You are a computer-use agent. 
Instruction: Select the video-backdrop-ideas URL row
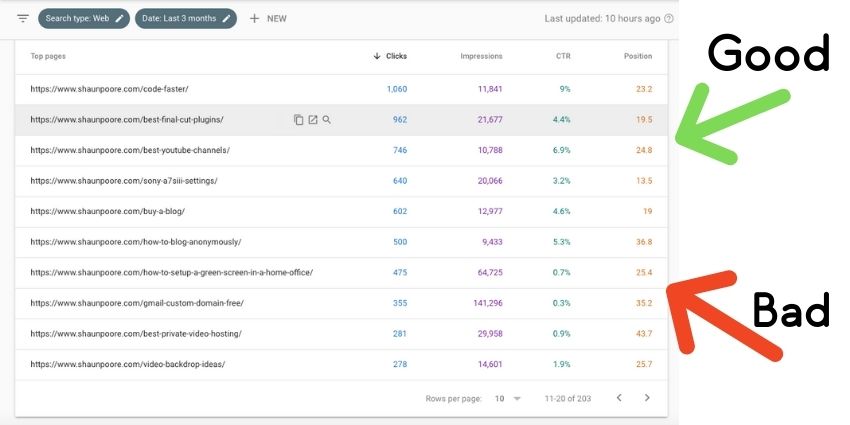342,365
